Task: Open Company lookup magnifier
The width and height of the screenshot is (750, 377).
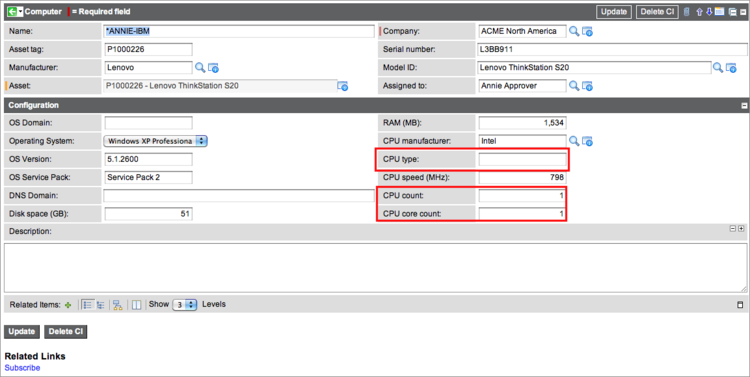Action: pyautogui.click(x=574, y=32)
